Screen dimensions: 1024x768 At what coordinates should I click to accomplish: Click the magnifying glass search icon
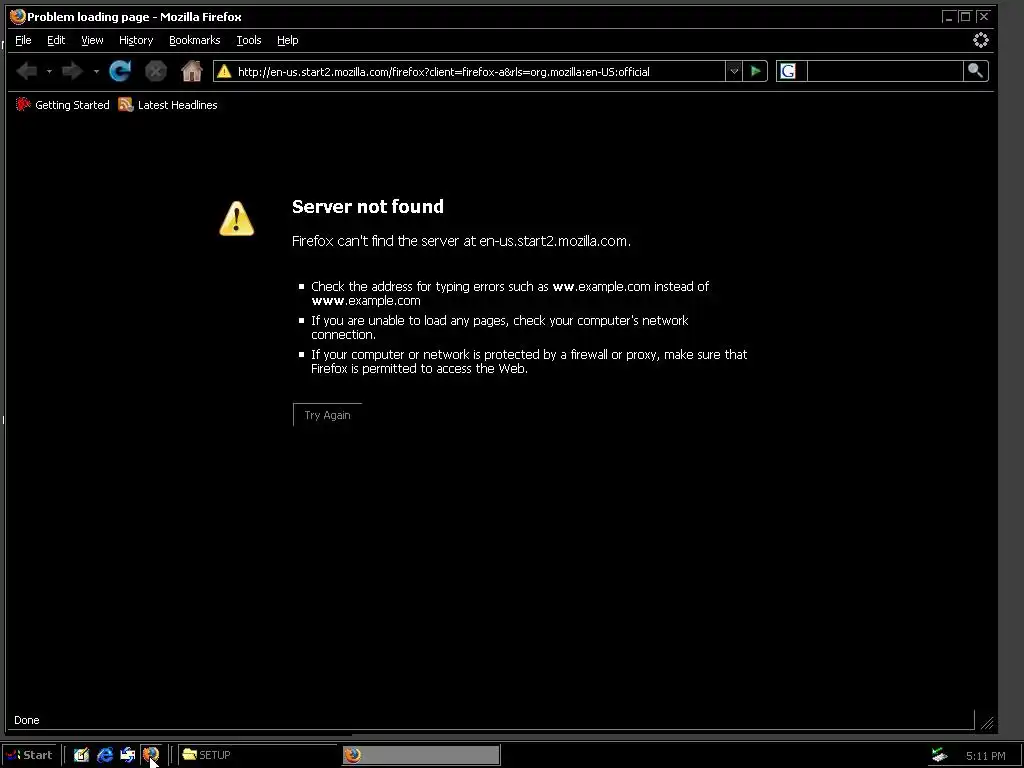[976, 71]
